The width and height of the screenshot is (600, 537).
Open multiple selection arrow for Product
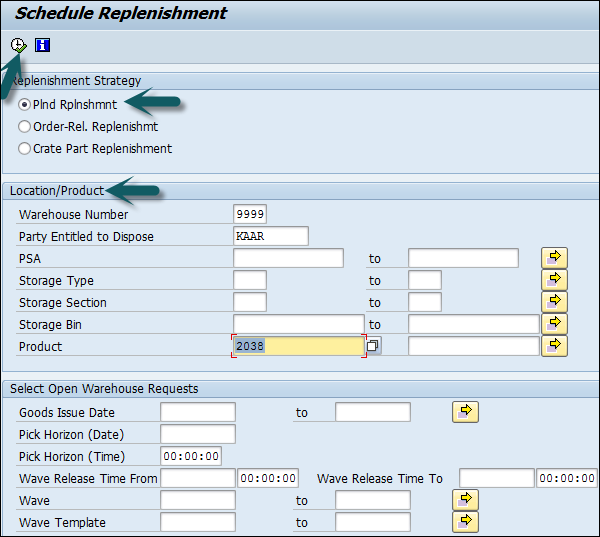(554, 346)
